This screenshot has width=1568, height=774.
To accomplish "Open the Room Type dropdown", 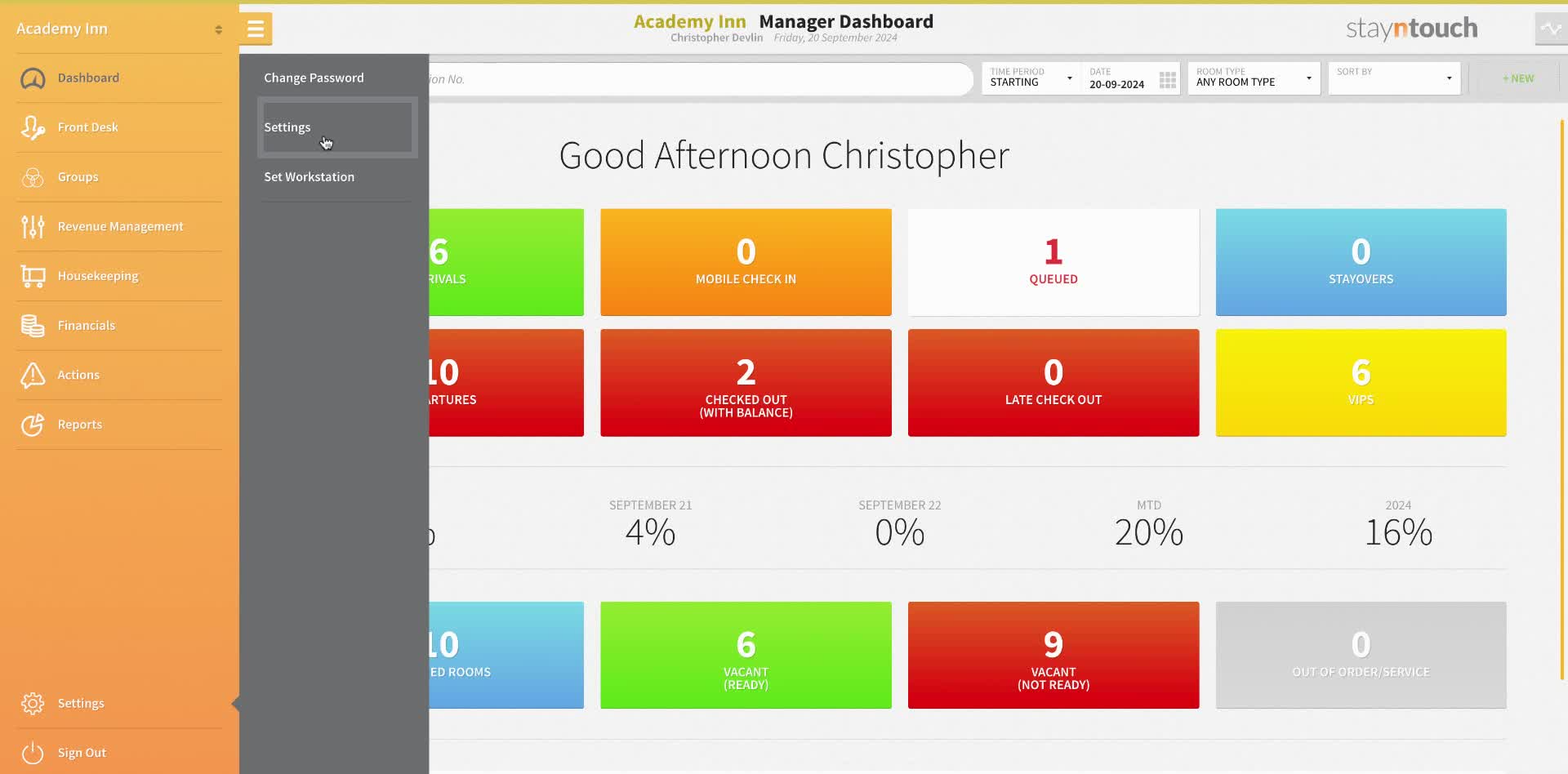I will click(x=1254, y=78).
